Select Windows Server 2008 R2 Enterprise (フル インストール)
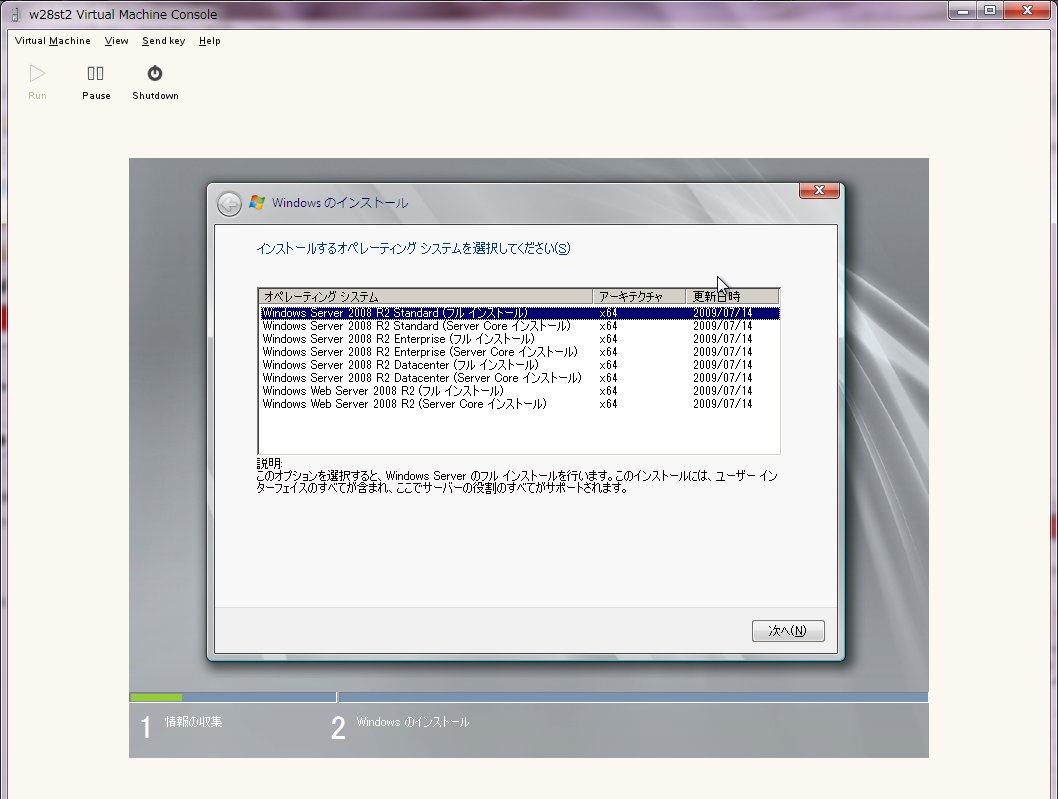1058x799 pixels. click(x=520, y=339)
